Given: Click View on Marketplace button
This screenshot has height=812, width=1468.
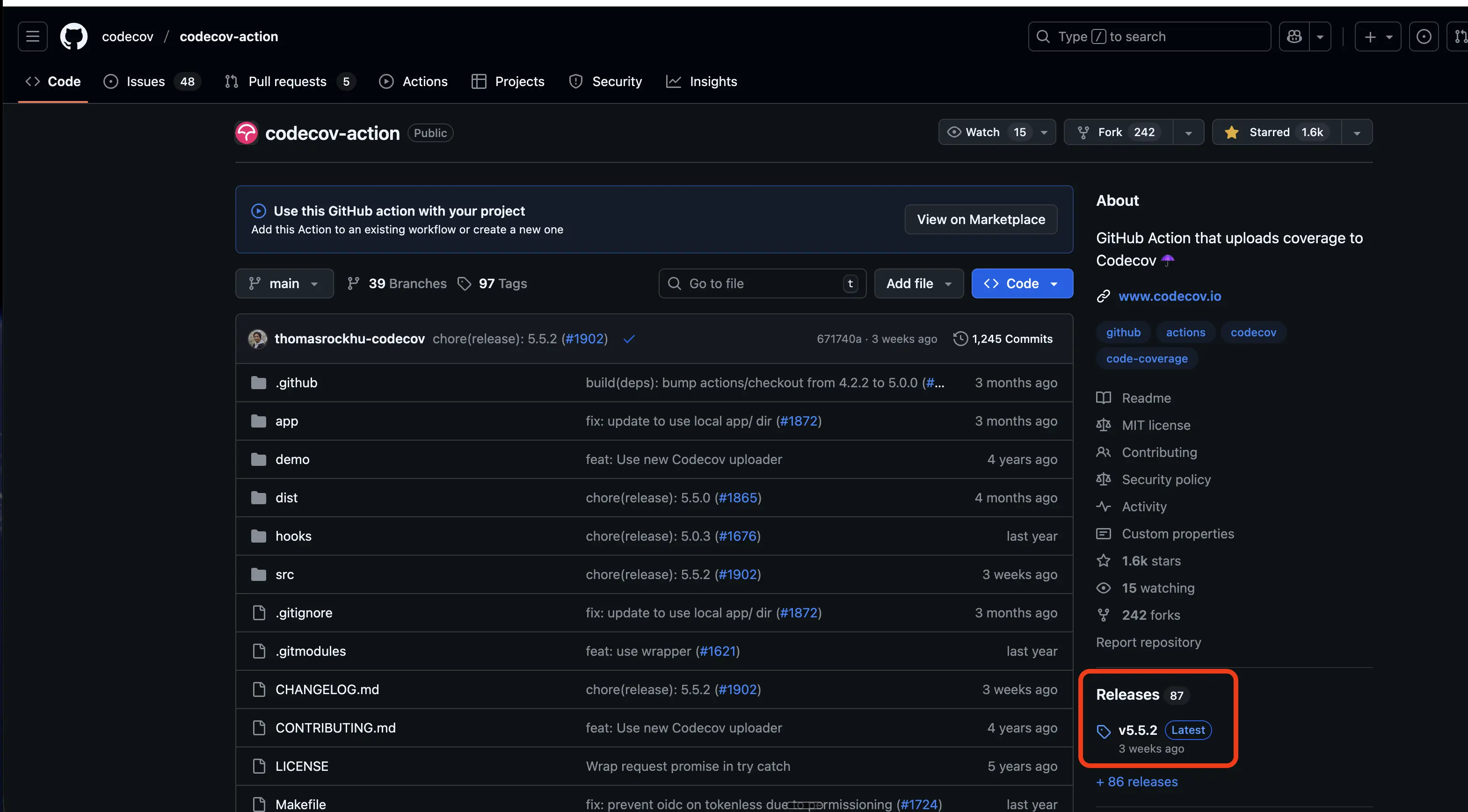Looking at the screenshot, I should point(980,219).
